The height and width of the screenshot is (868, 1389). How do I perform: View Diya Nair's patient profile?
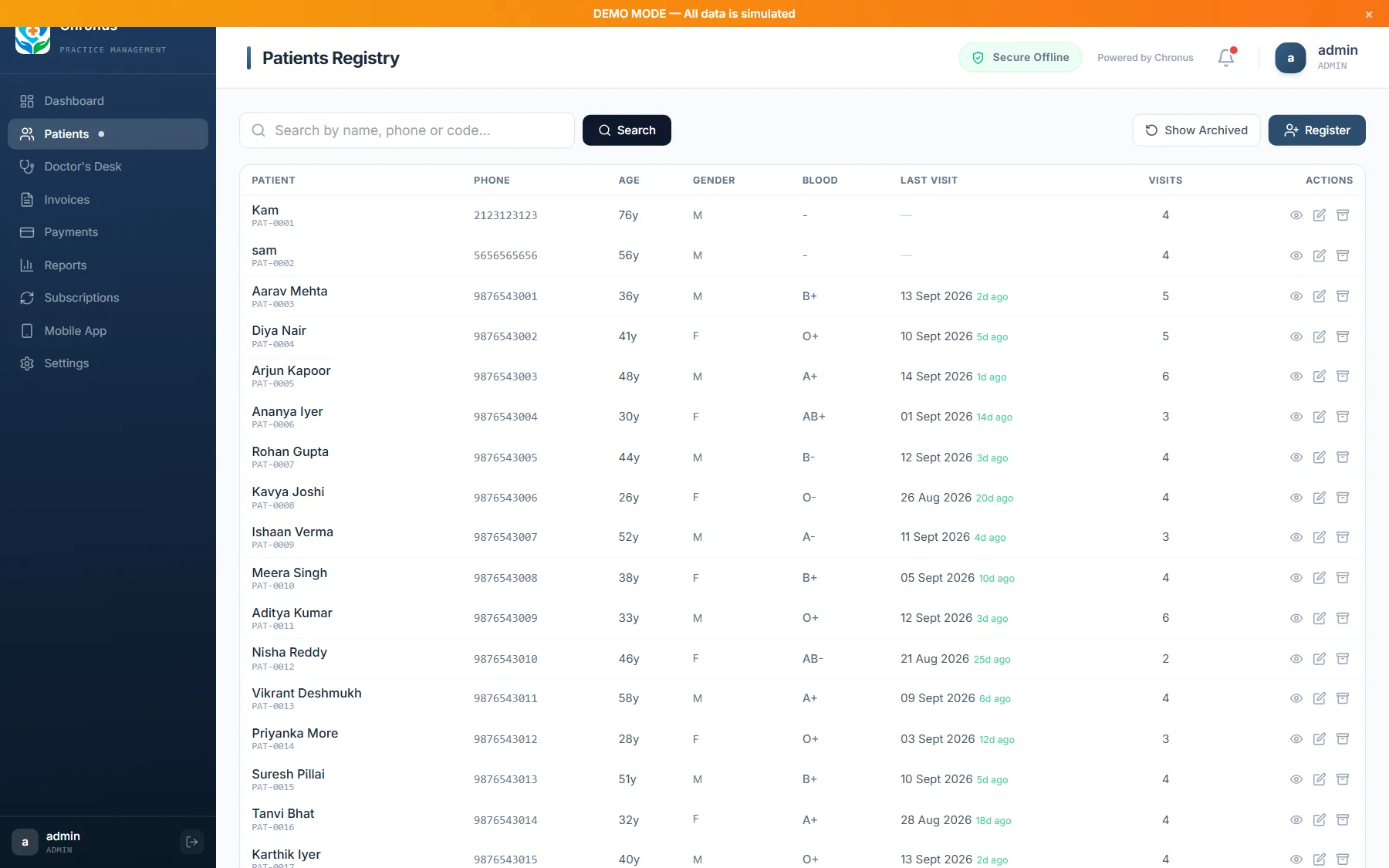[x=1296, y=336]
